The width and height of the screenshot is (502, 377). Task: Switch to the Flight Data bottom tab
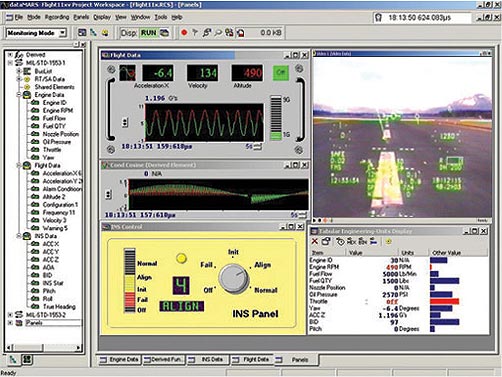251,360
